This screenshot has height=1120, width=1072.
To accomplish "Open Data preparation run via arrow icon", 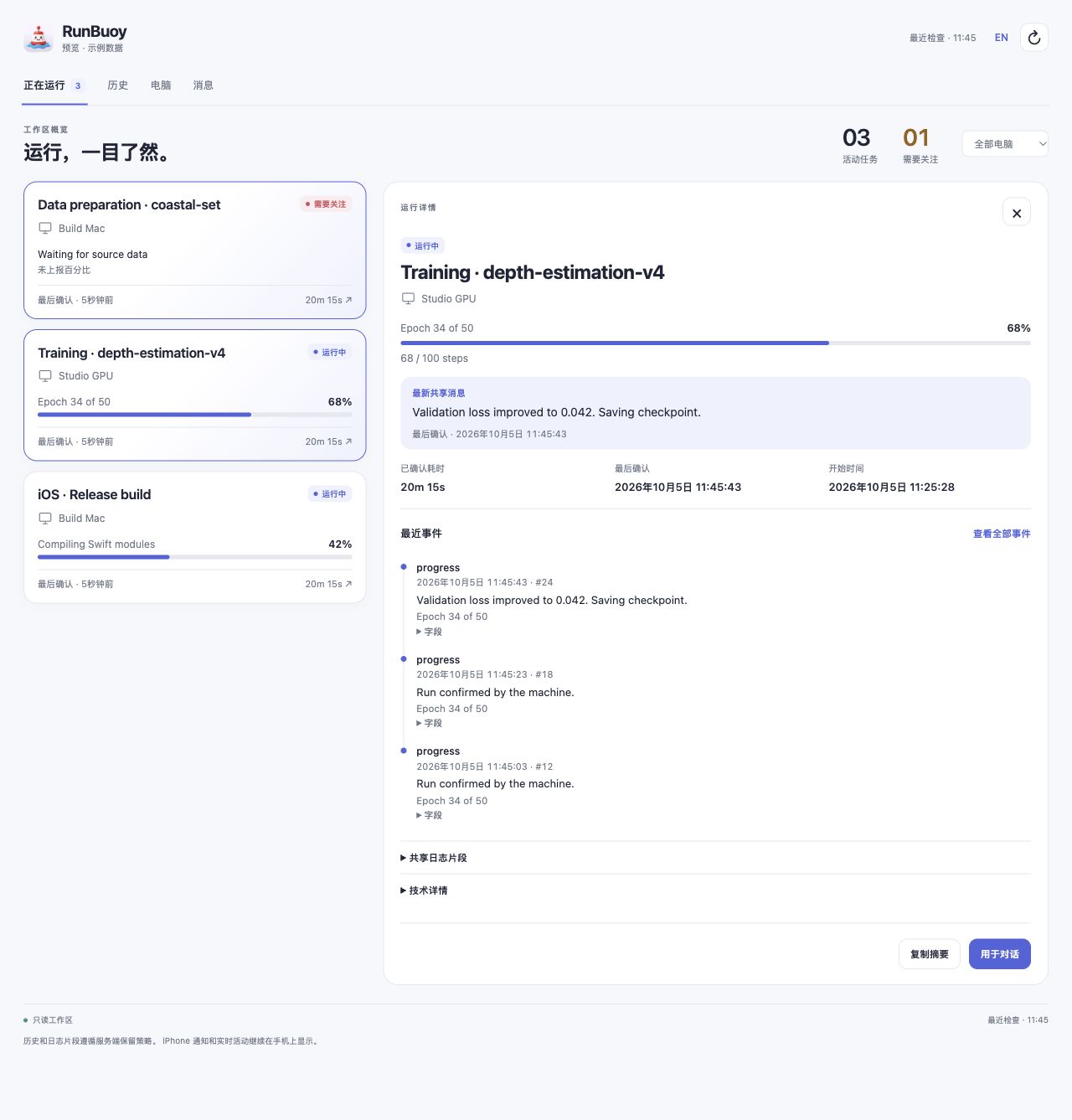I will tap(348, 300).
